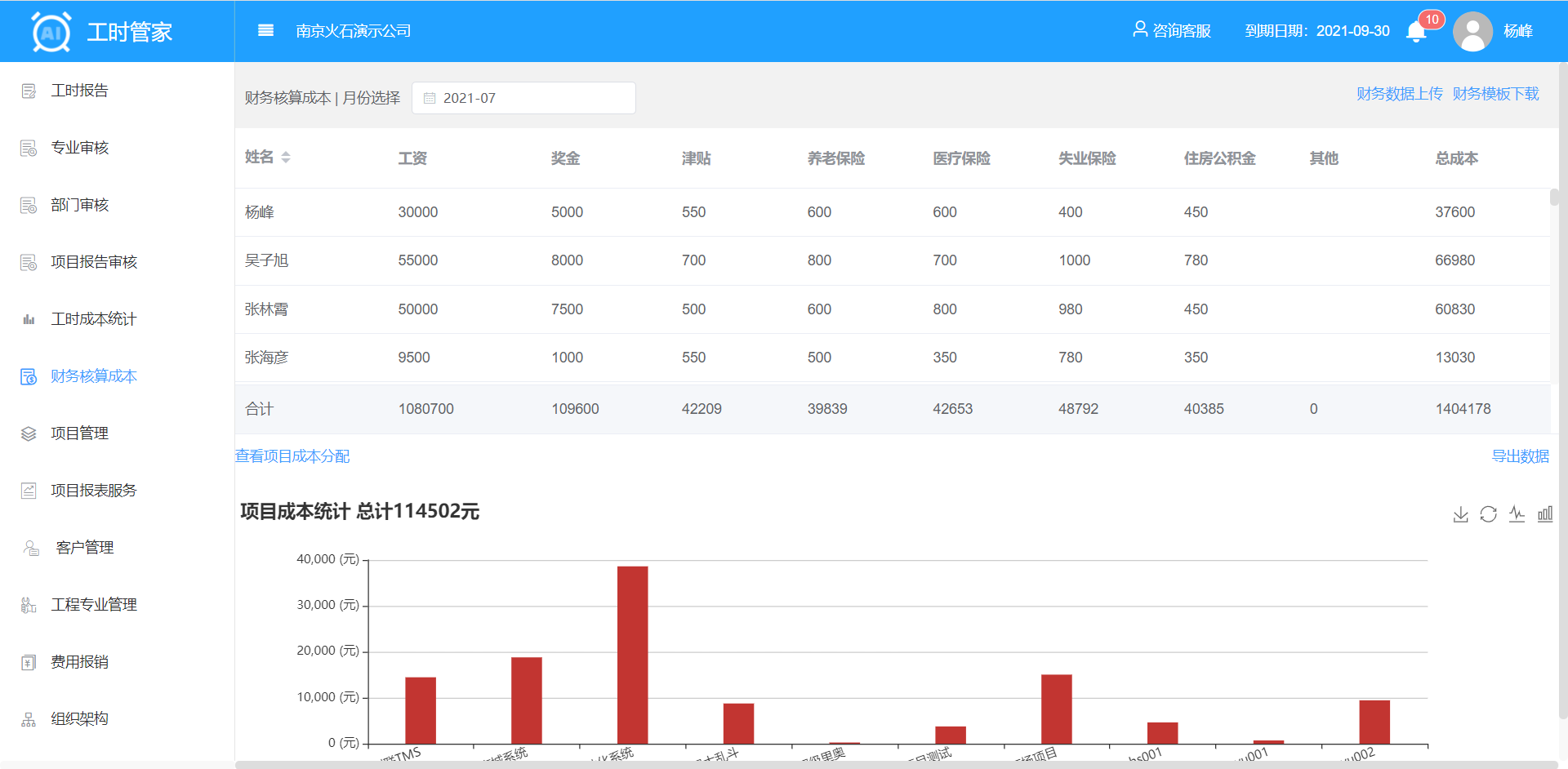This screenshot has width=1568, height=769.
Task: Click the 工时管家 AI logo
Action: [x=51, y=32]
